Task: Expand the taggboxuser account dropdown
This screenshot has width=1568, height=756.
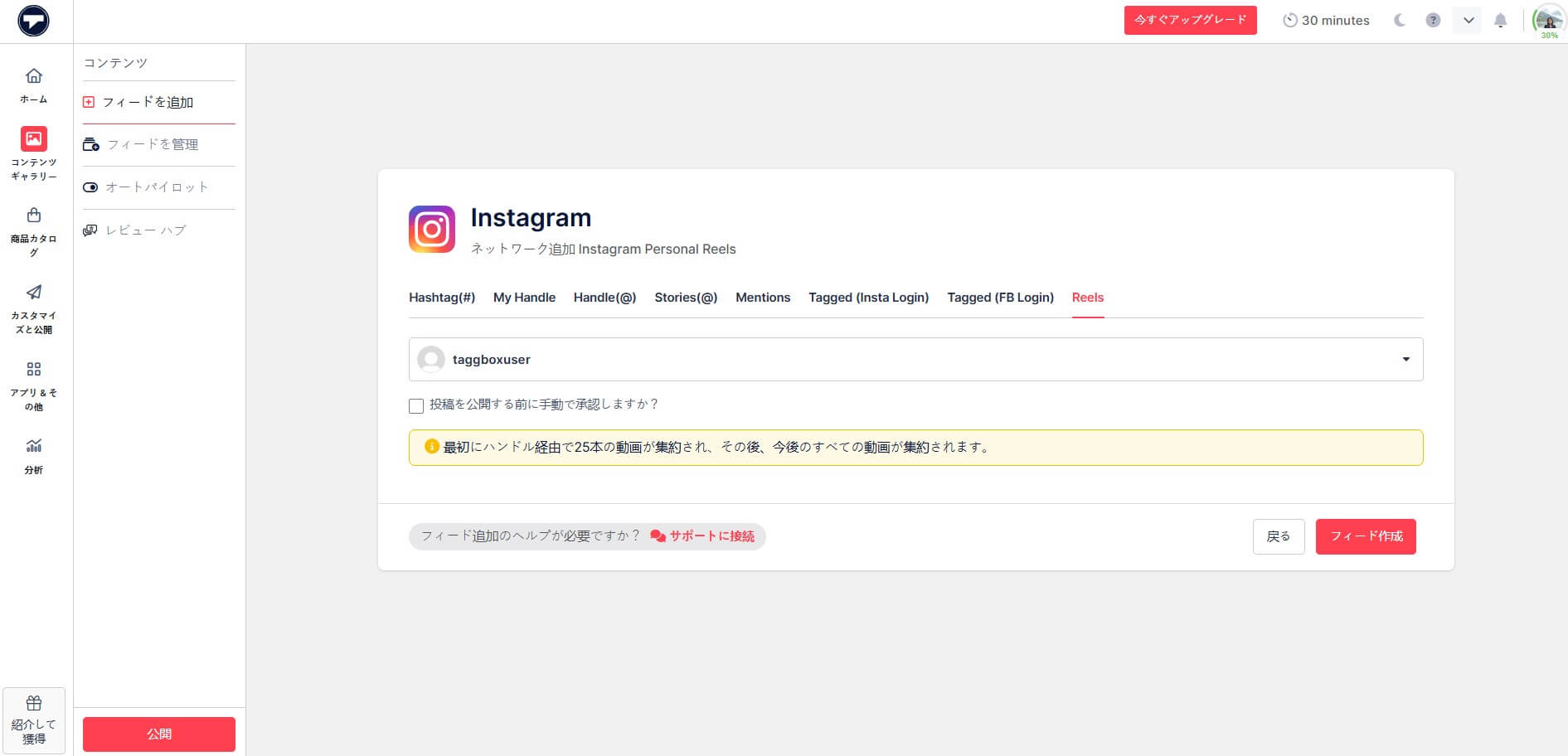Action: coord(1406,360)
